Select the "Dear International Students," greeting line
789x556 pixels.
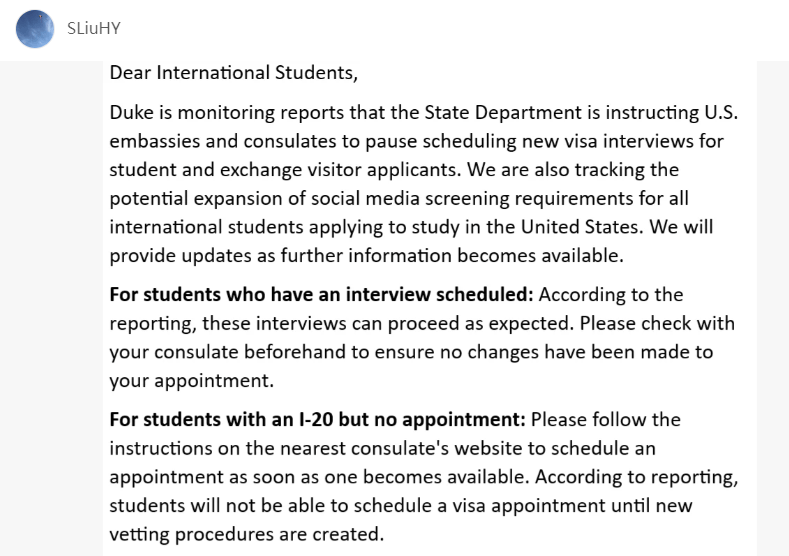(233, 73)
